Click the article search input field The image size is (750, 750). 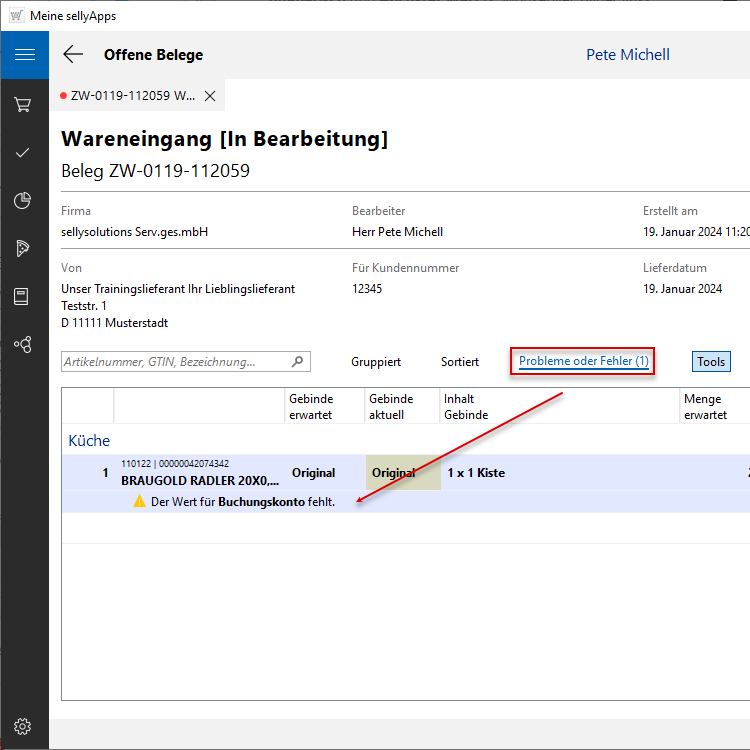tap(175, 362)
